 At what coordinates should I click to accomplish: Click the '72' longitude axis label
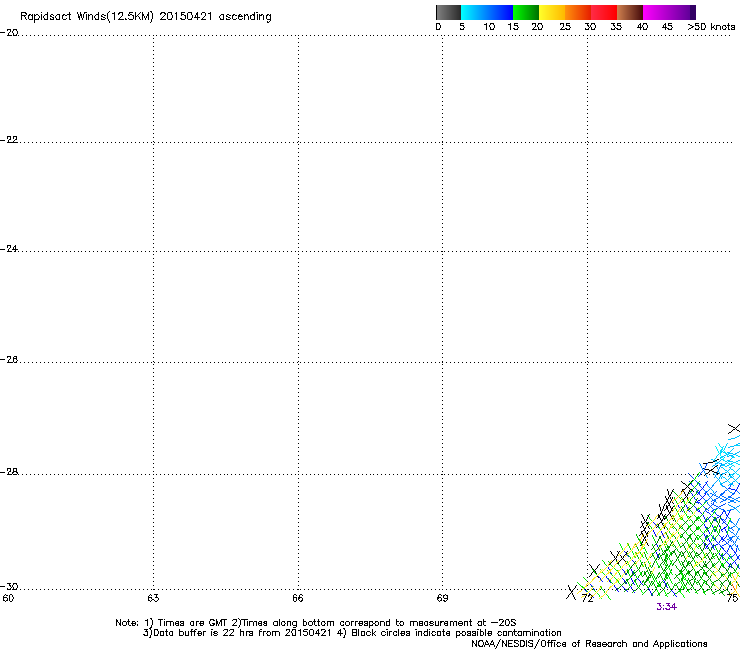[587, 599]
